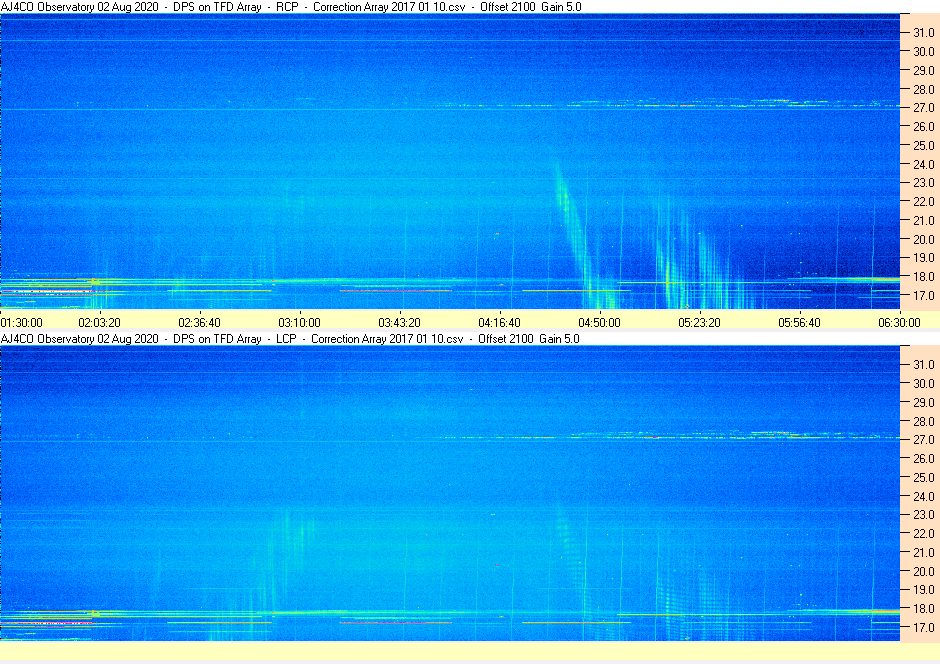Click the LCP spectrogram title text
Viewport: 940px width, 664px height.
click(x=290, y=339)
